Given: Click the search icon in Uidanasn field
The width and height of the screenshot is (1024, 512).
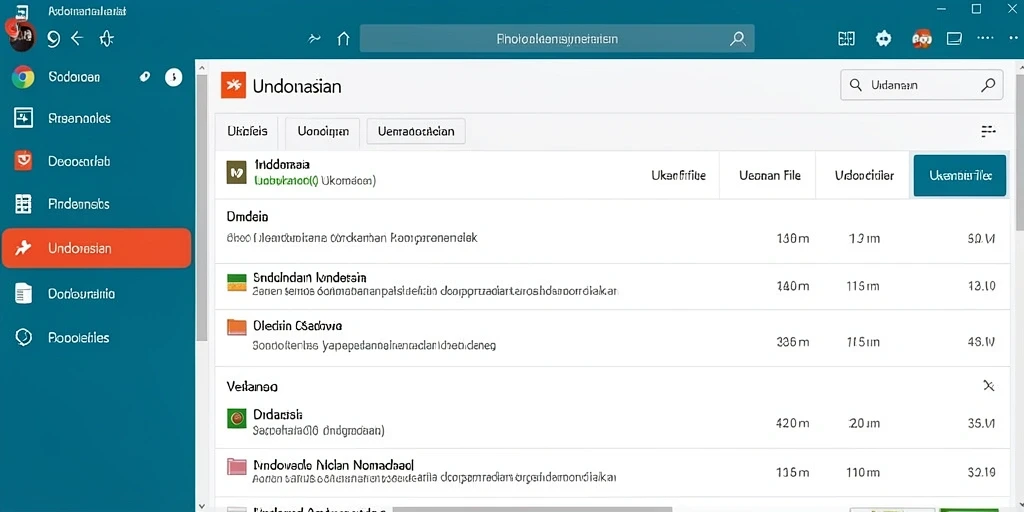Looking at the screenshot, I should (988, 85).
